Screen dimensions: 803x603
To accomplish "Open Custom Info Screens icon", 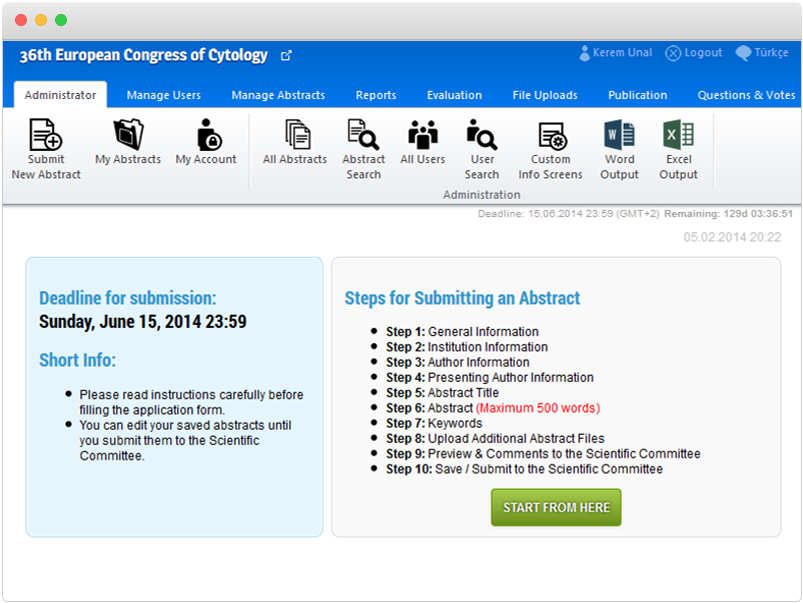I will (552, 135).
